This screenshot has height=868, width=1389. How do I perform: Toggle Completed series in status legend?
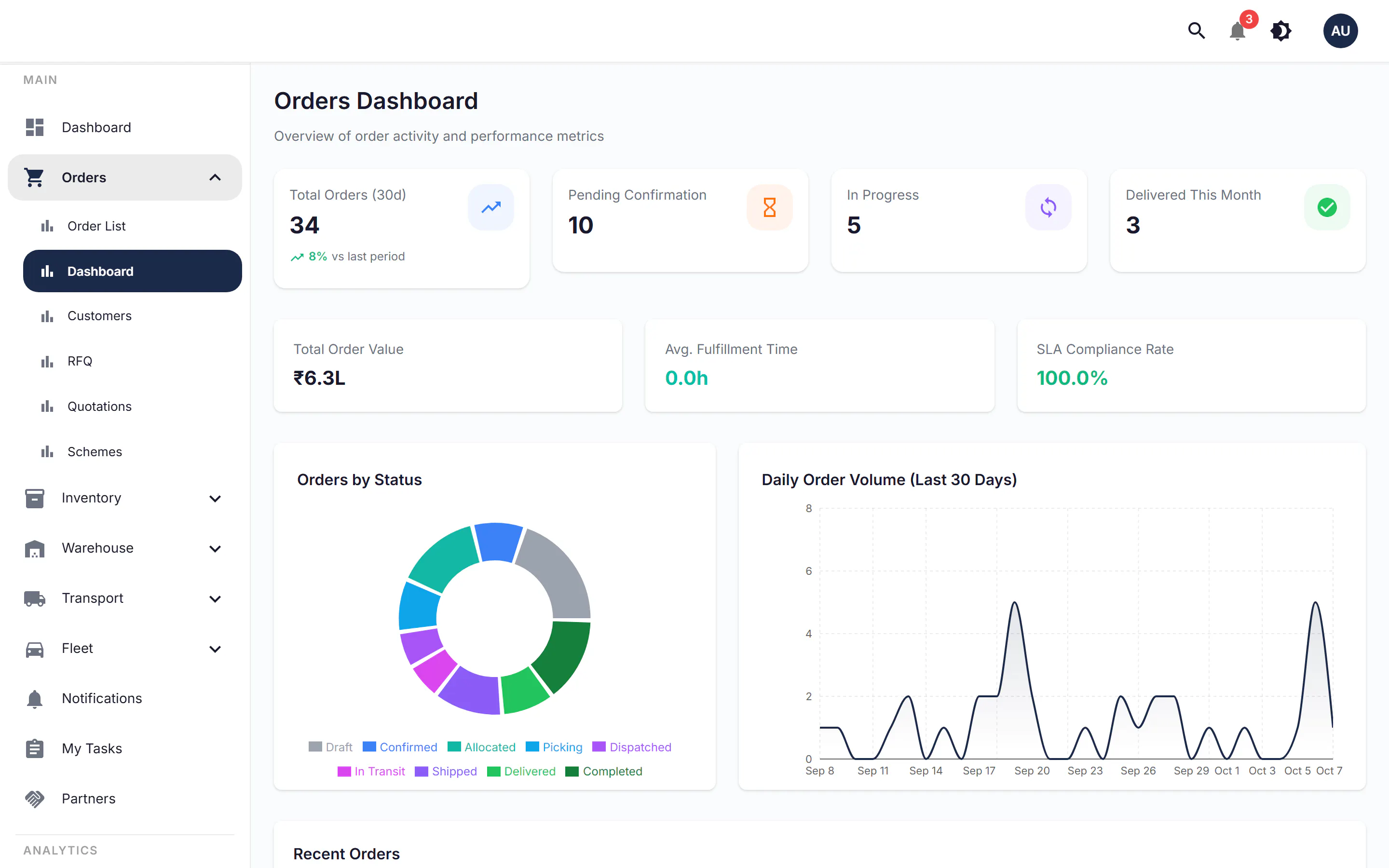point(604,771)
